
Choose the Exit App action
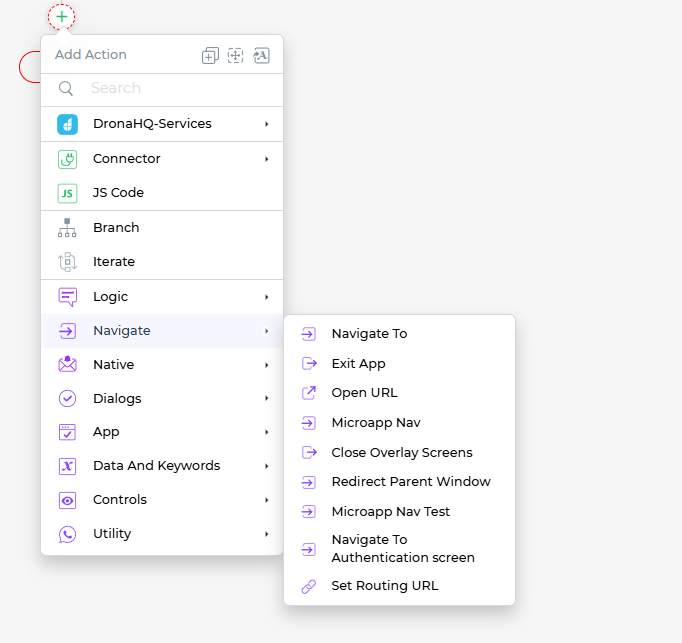click(x=399, y=363)
